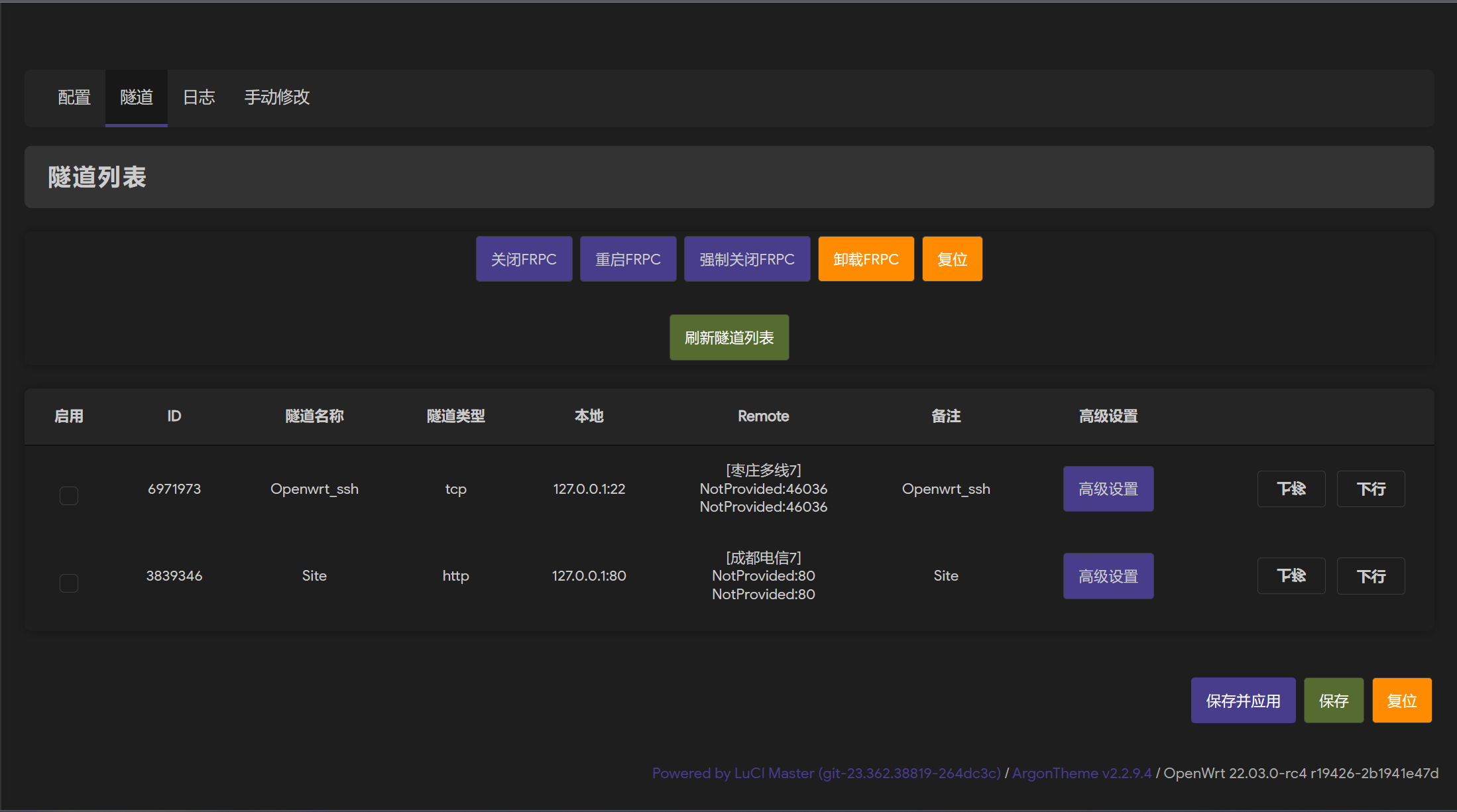Click the ID column header
The image size is (1457, 812).
(x=174, y=416)
